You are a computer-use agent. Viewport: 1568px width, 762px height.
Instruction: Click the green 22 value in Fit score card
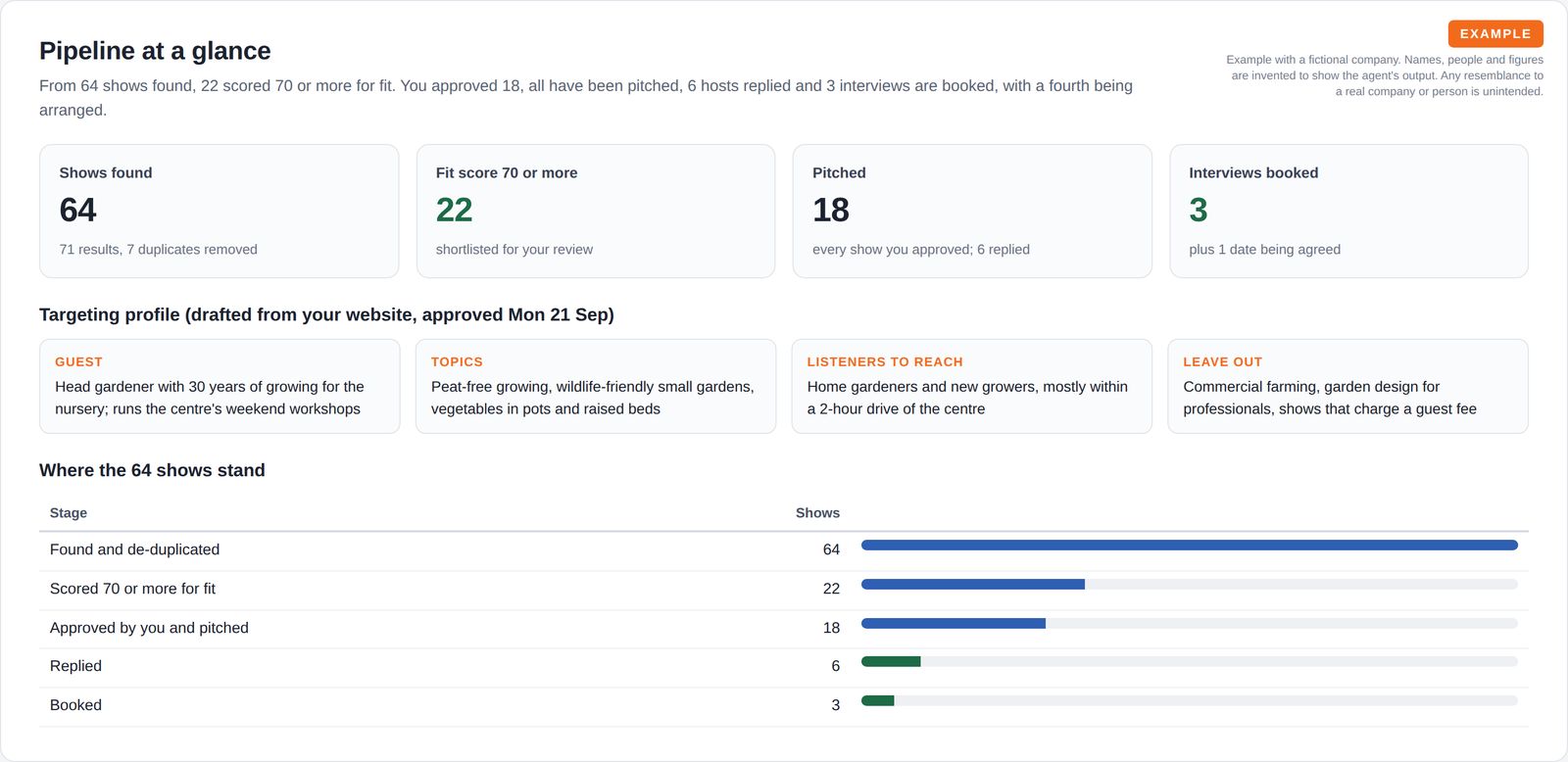[x=454, y=210]
